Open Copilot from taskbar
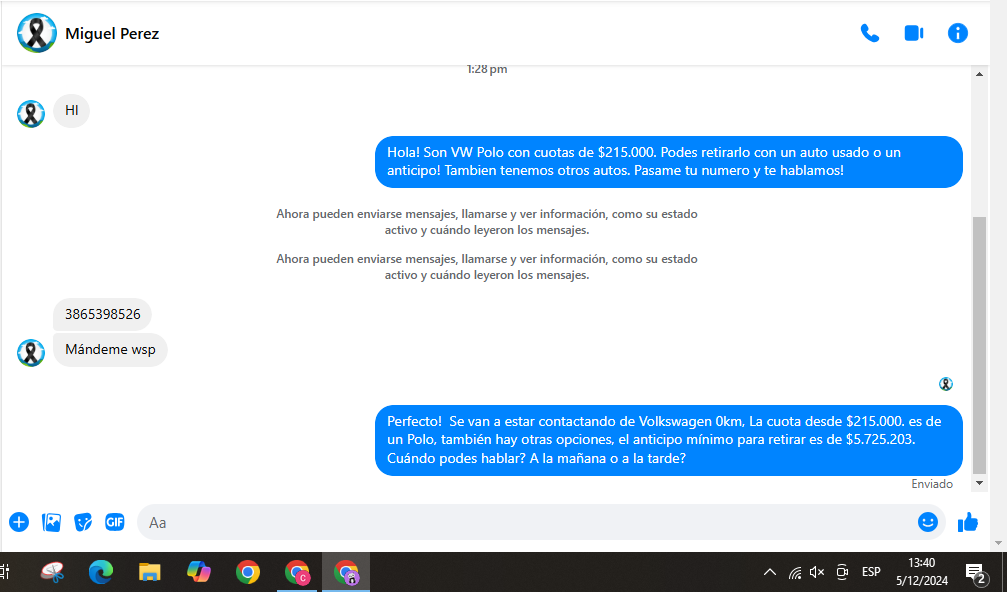The height and width of the screenshot is (592, 1007). pyautogui.click(x=199, y=571)
